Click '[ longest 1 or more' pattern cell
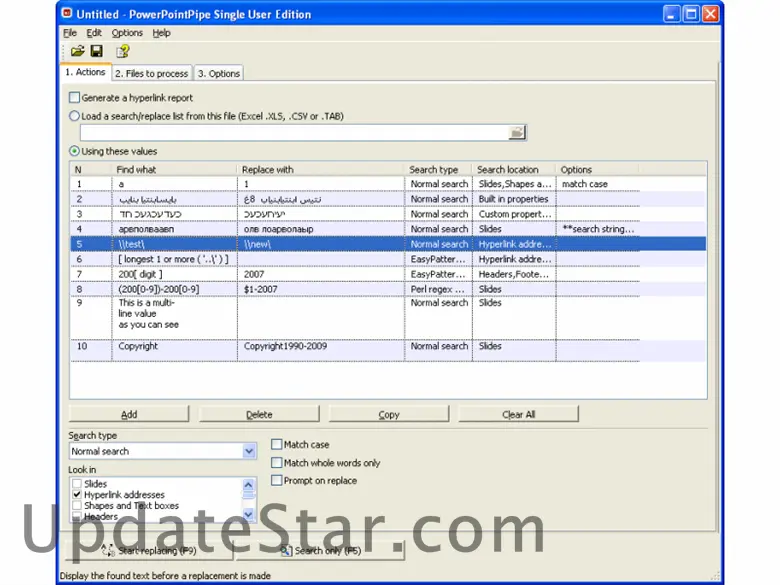Screen dimensions: 780x585 click(174, 259)
